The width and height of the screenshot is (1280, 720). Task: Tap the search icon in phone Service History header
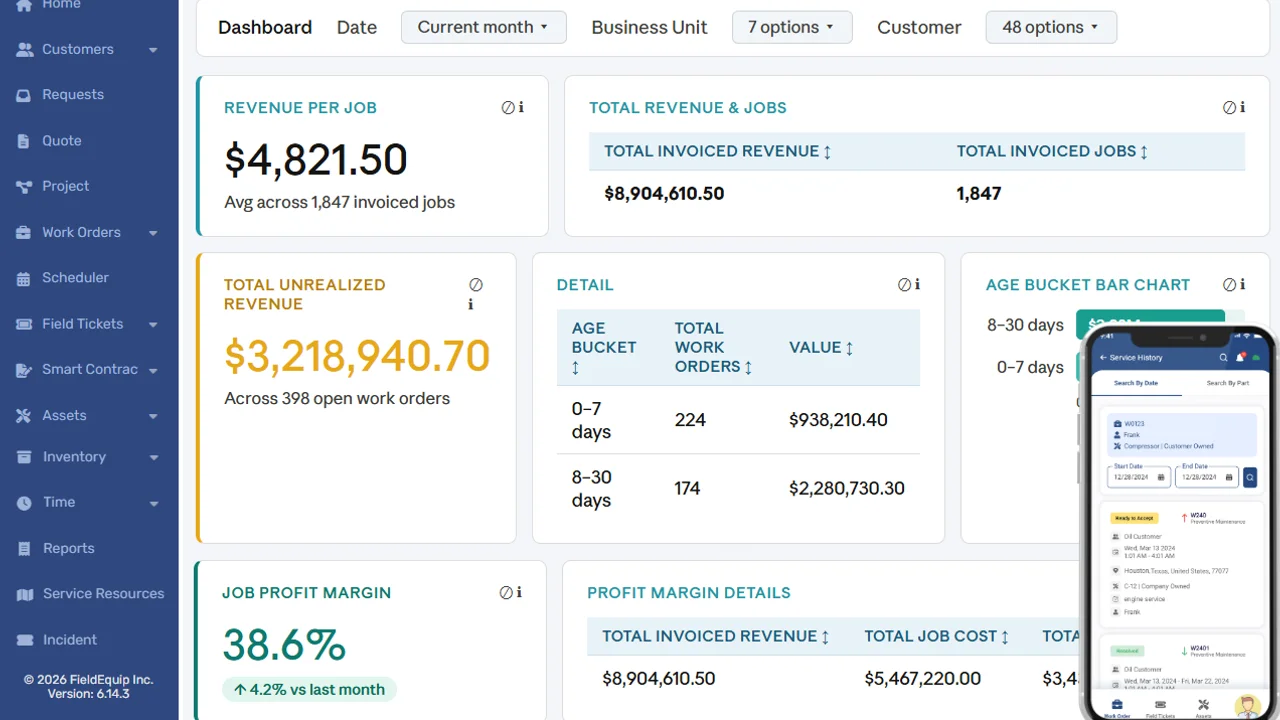1223,357
